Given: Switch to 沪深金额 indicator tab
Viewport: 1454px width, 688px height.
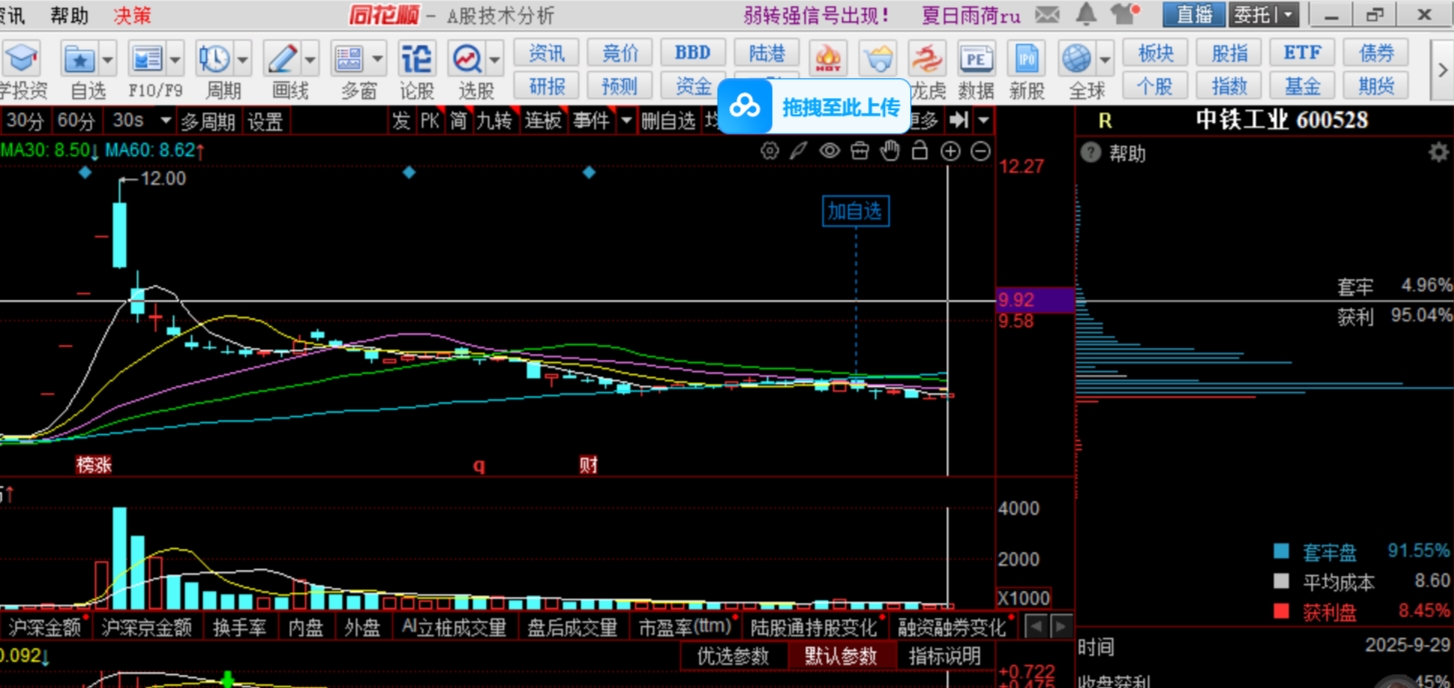Looking at the screenshot, I should click(46, 627).
